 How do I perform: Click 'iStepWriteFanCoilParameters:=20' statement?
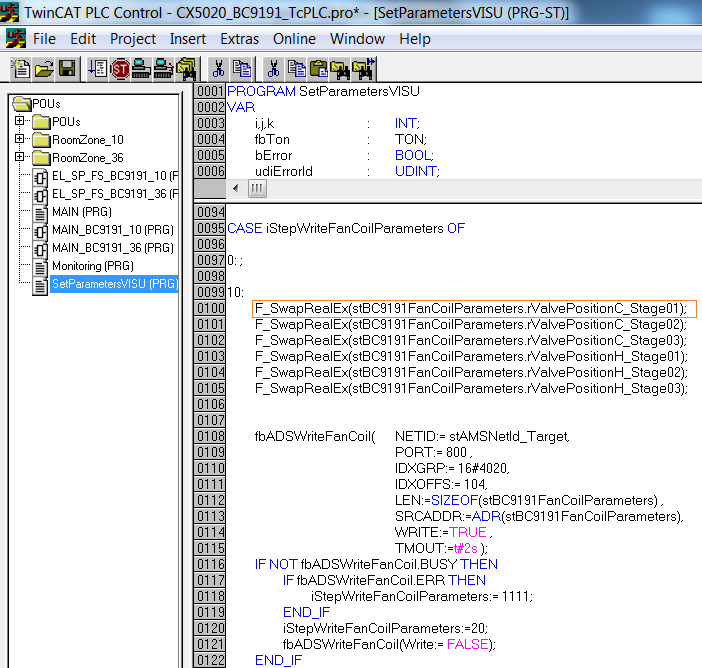(385, 628)
